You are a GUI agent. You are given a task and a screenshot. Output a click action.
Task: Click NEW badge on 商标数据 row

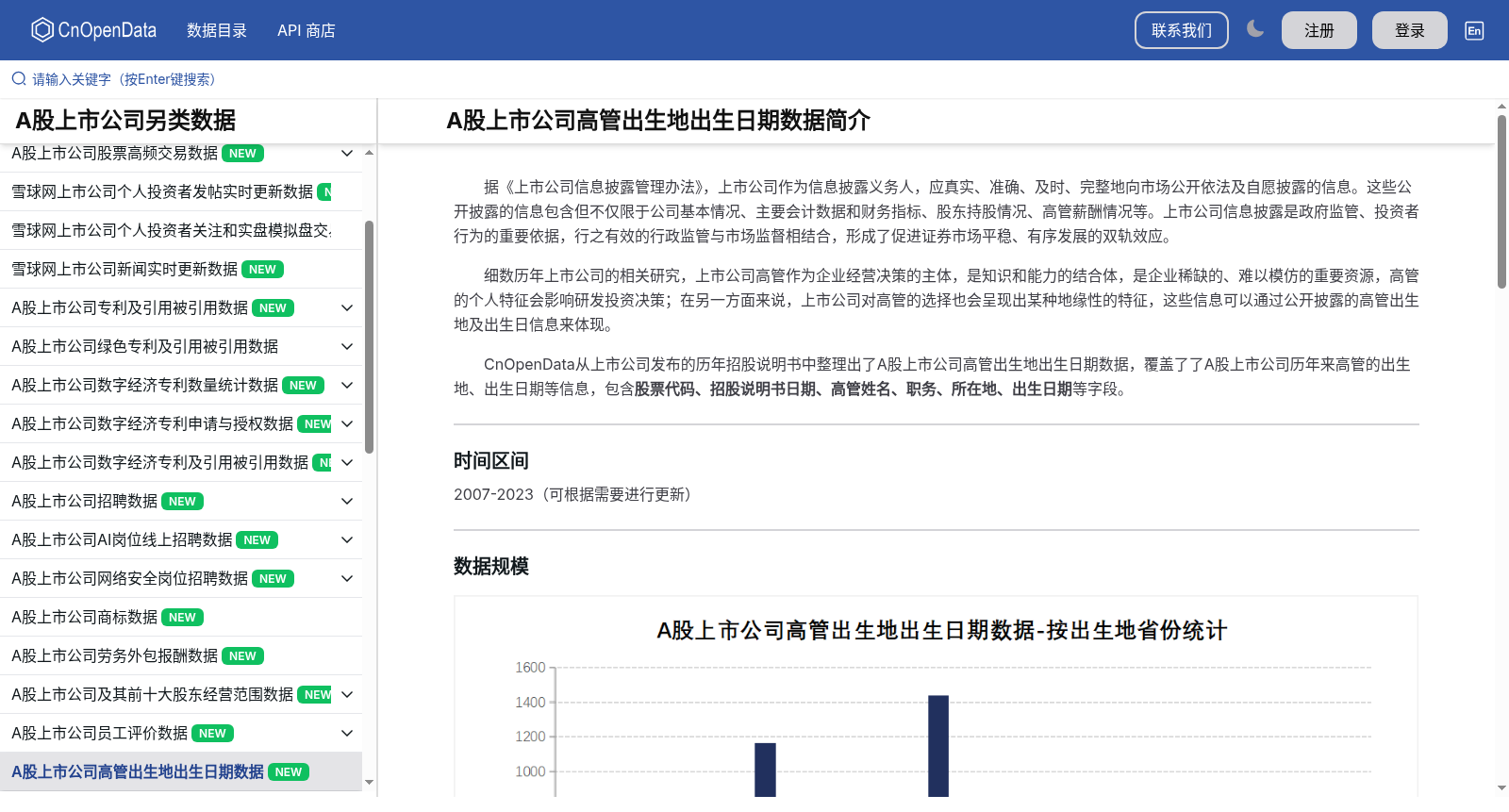click(x=183, y=618)
